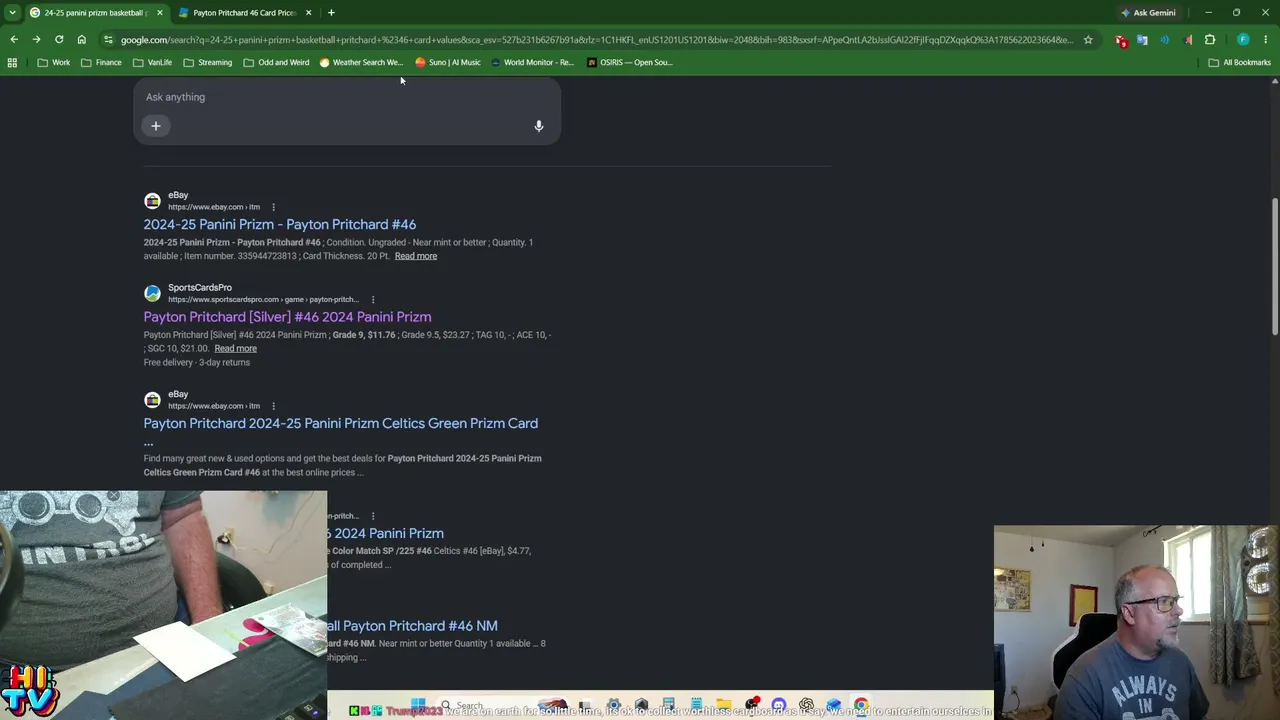Add a new browser tab
This screenshot has width=1280, height=720.
point(331,13)
